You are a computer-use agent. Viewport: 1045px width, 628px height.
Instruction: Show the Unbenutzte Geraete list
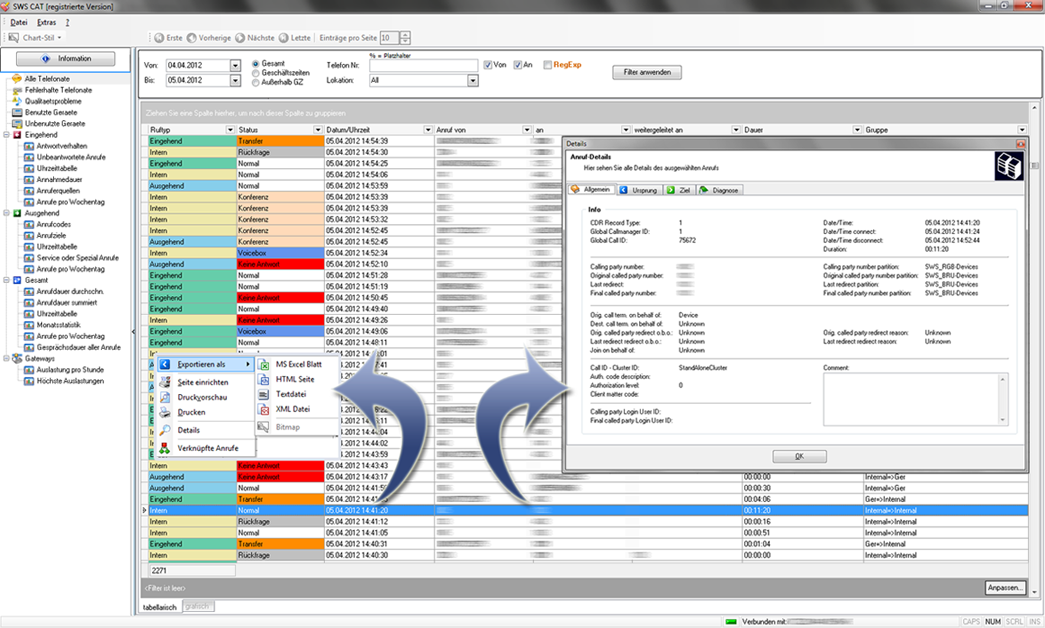(x=55, y=123)
